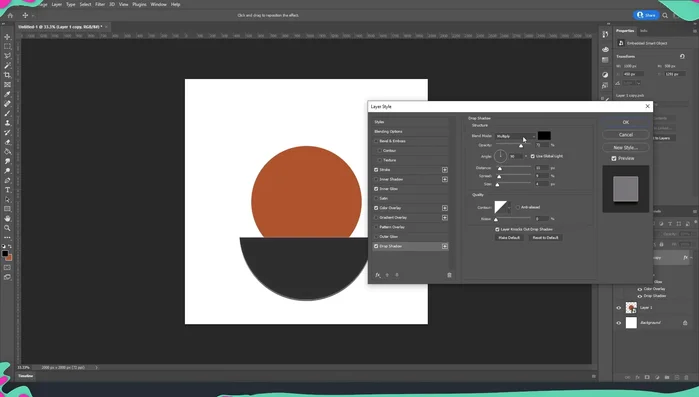Add another Drop Shadow with plus icon

[x=444, y=246]
